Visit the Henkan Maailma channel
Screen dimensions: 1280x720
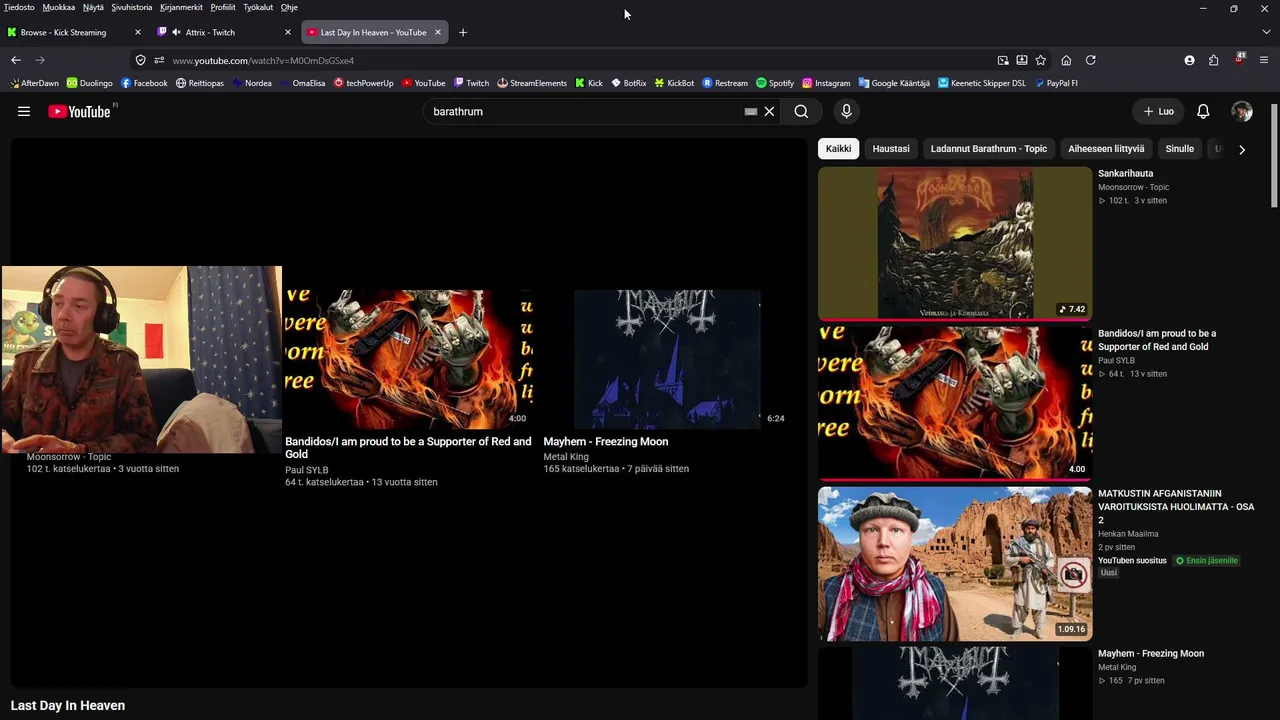tap(1128, 534)
